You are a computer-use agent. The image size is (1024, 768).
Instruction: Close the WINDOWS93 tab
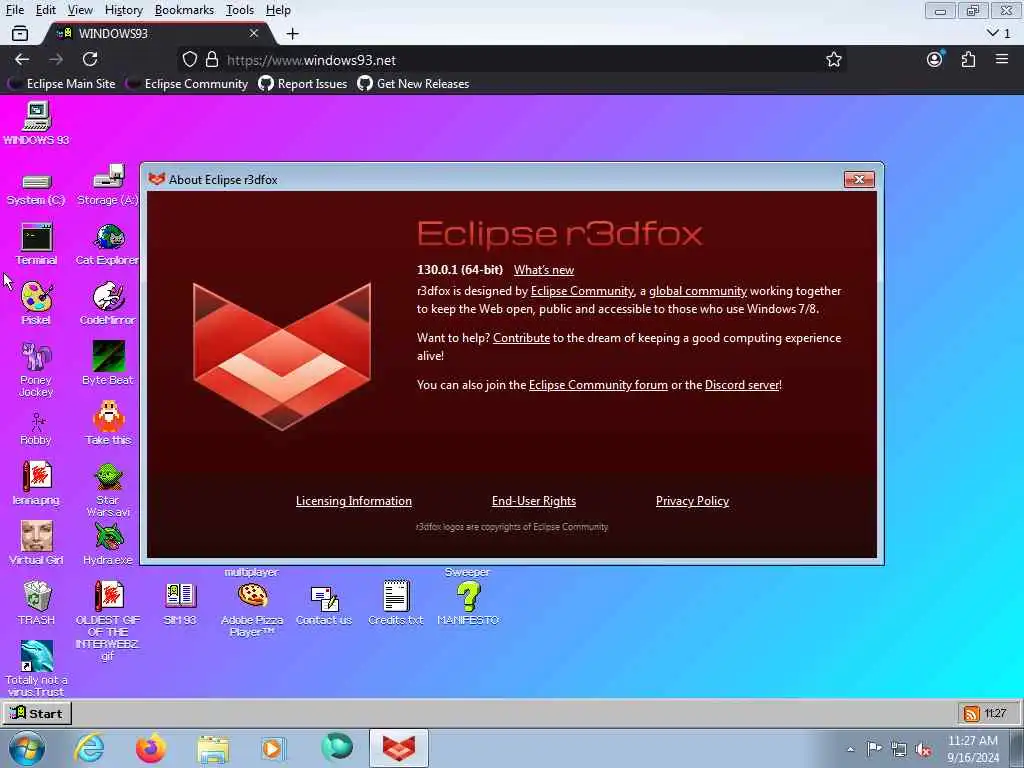tap(254, 33)
